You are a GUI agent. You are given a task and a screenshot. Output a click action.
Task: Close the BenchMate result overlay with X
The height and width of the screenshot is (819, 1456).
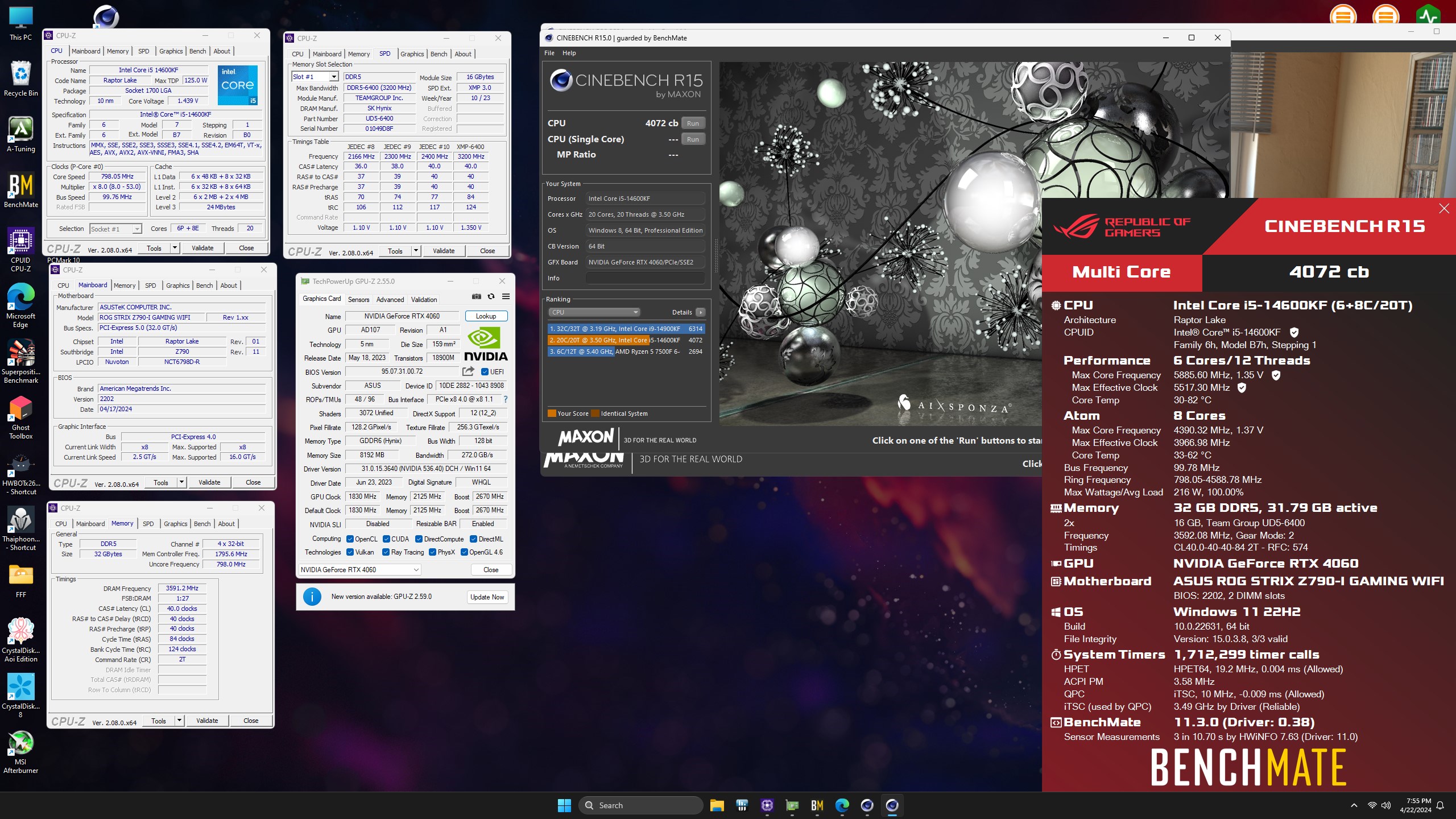1444,209
